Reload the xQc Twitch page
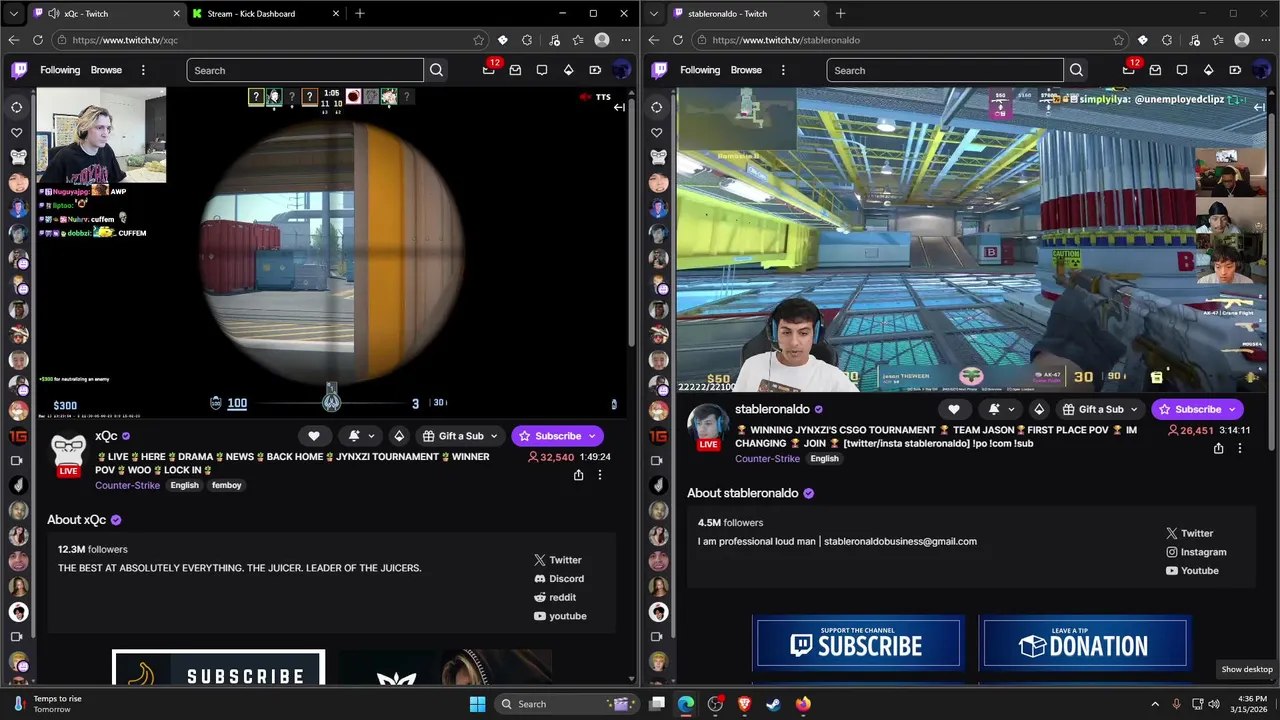The height and width of the screenshot is (720, 1280). point(37,40)
